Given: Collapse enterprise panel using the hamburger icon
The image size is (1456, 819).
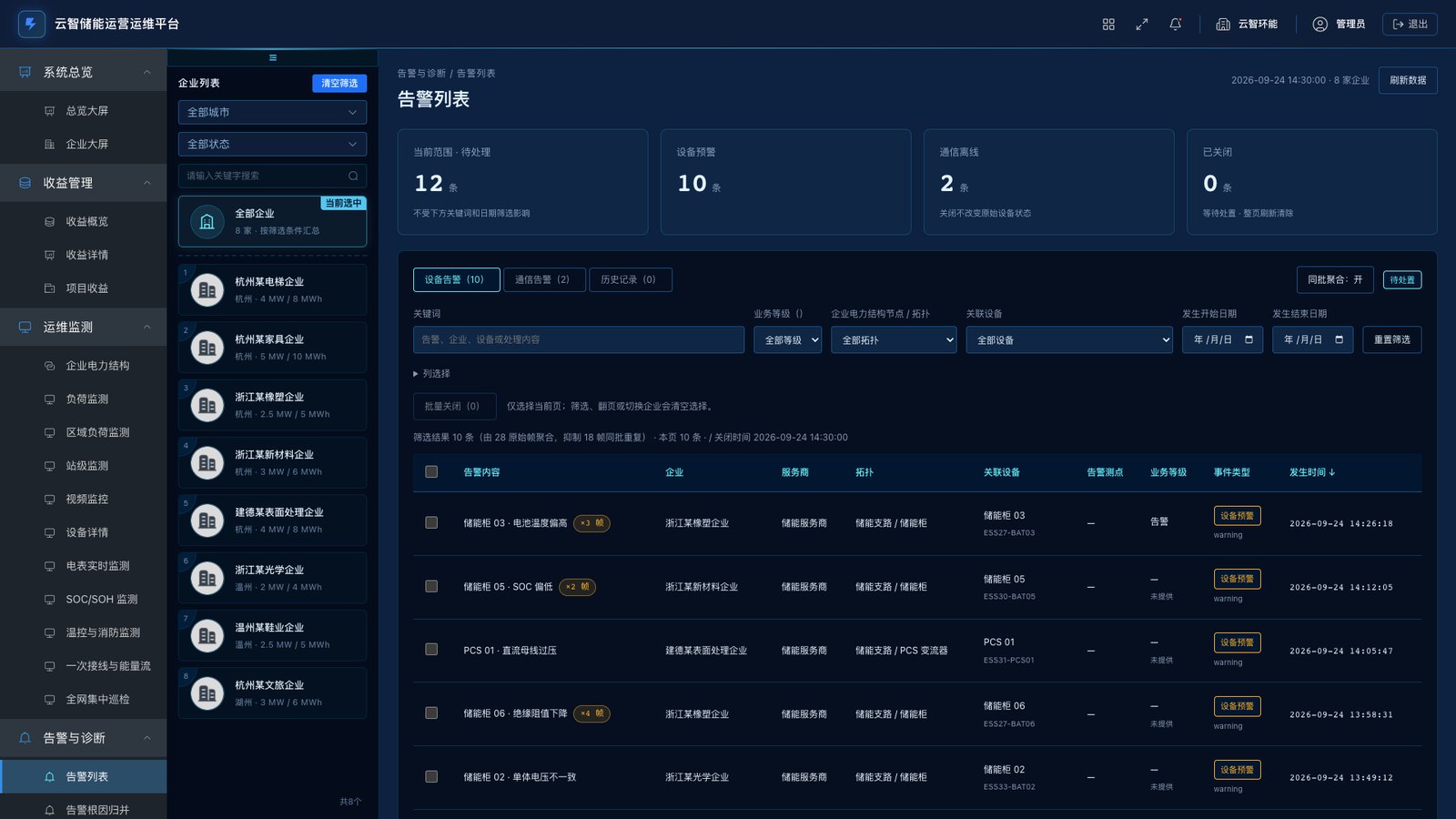Looking at the screenshot, I should pos(273,57).
